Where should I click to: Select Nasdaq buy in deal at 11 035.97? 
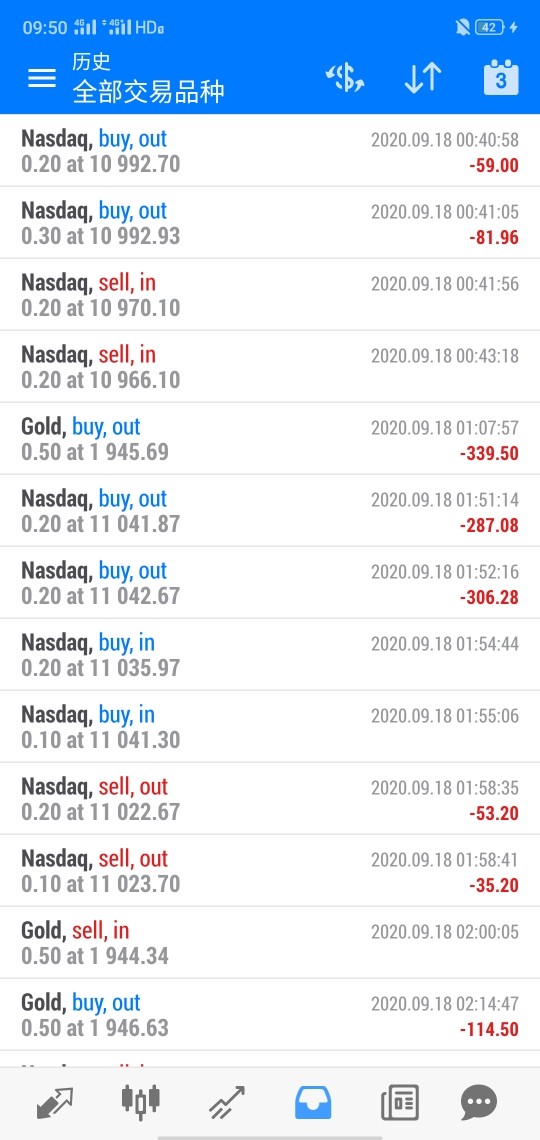(x=270, y=655)
